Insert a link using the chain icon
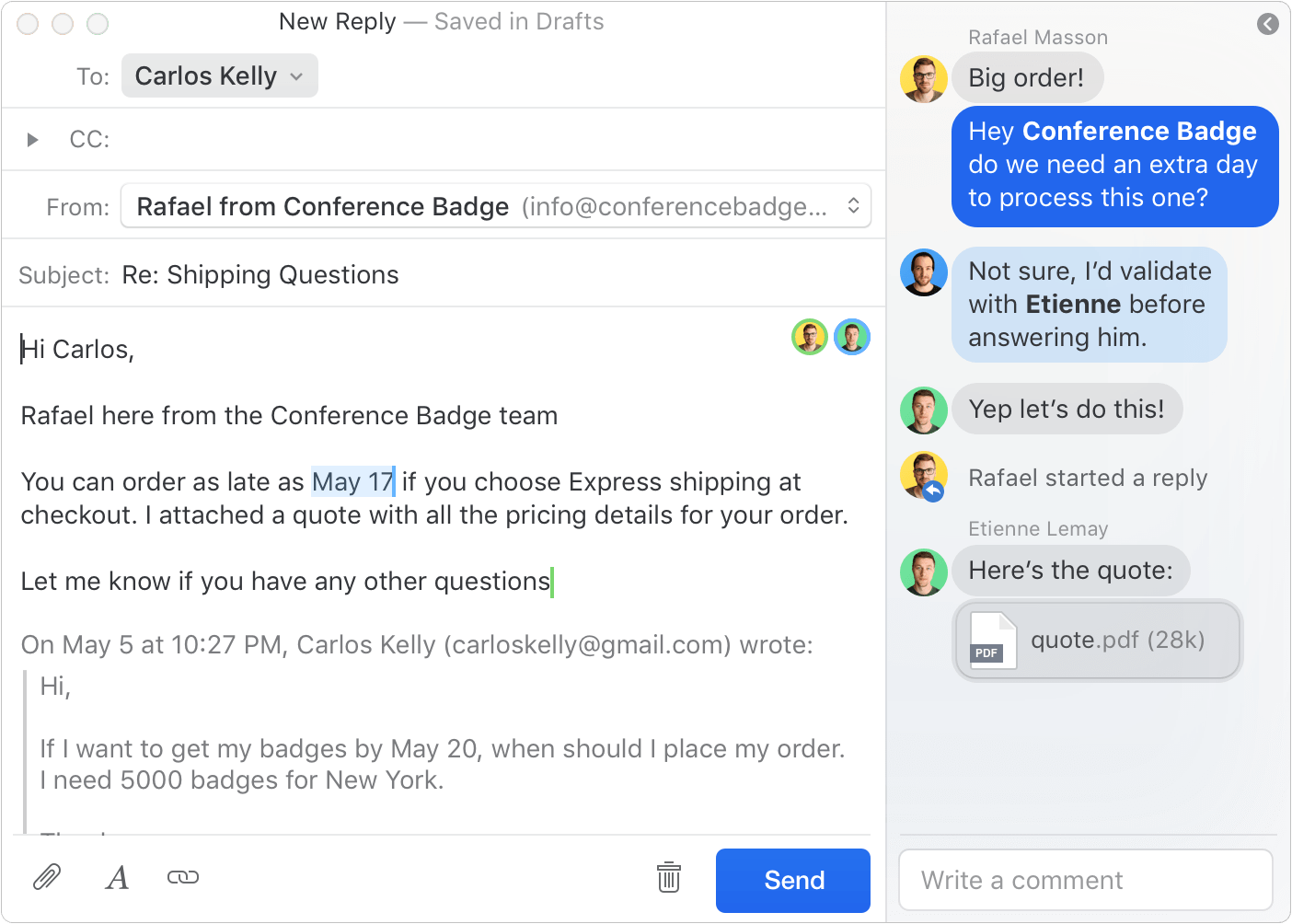The image size is (1292, 924). (x=183, y=877)
